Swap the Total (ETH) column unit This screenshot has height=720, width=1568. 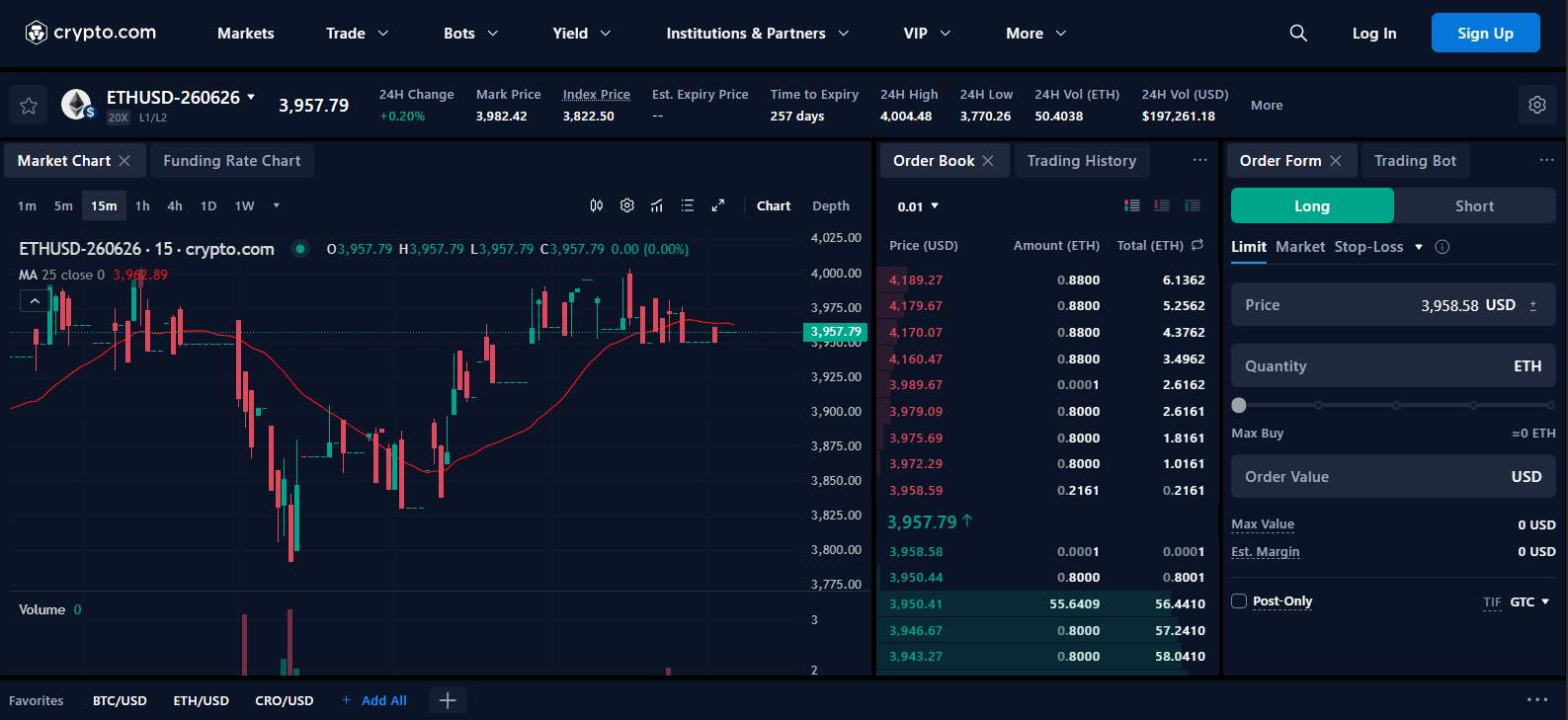(1197, 245)
